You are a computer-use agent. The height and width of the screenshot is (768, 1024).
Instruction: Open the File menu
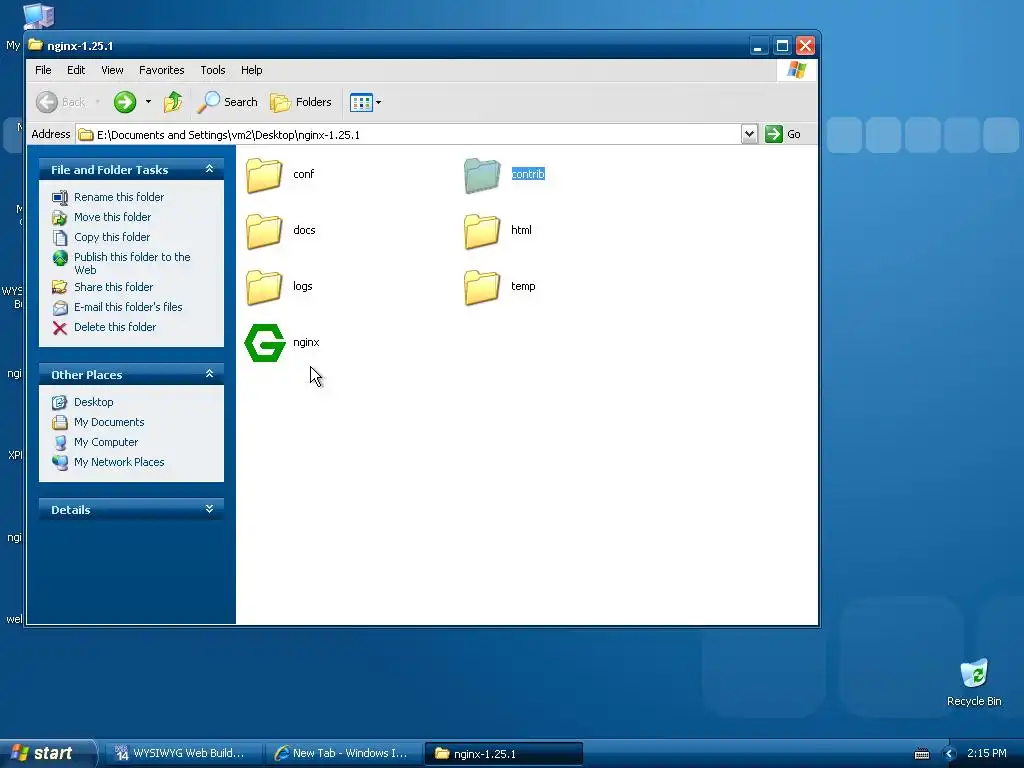[x=43, y=70]
